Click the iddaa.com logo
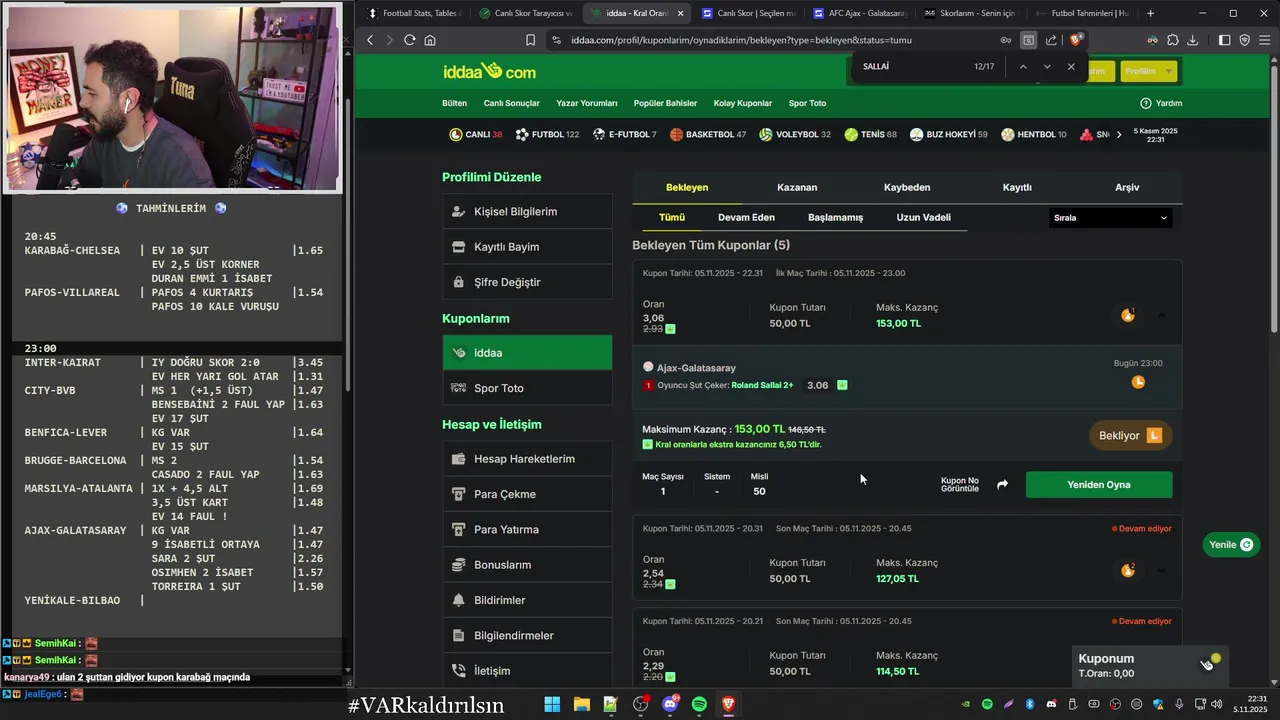The height and width of the screenshot is (720, 1280). [x=489, y=71]
